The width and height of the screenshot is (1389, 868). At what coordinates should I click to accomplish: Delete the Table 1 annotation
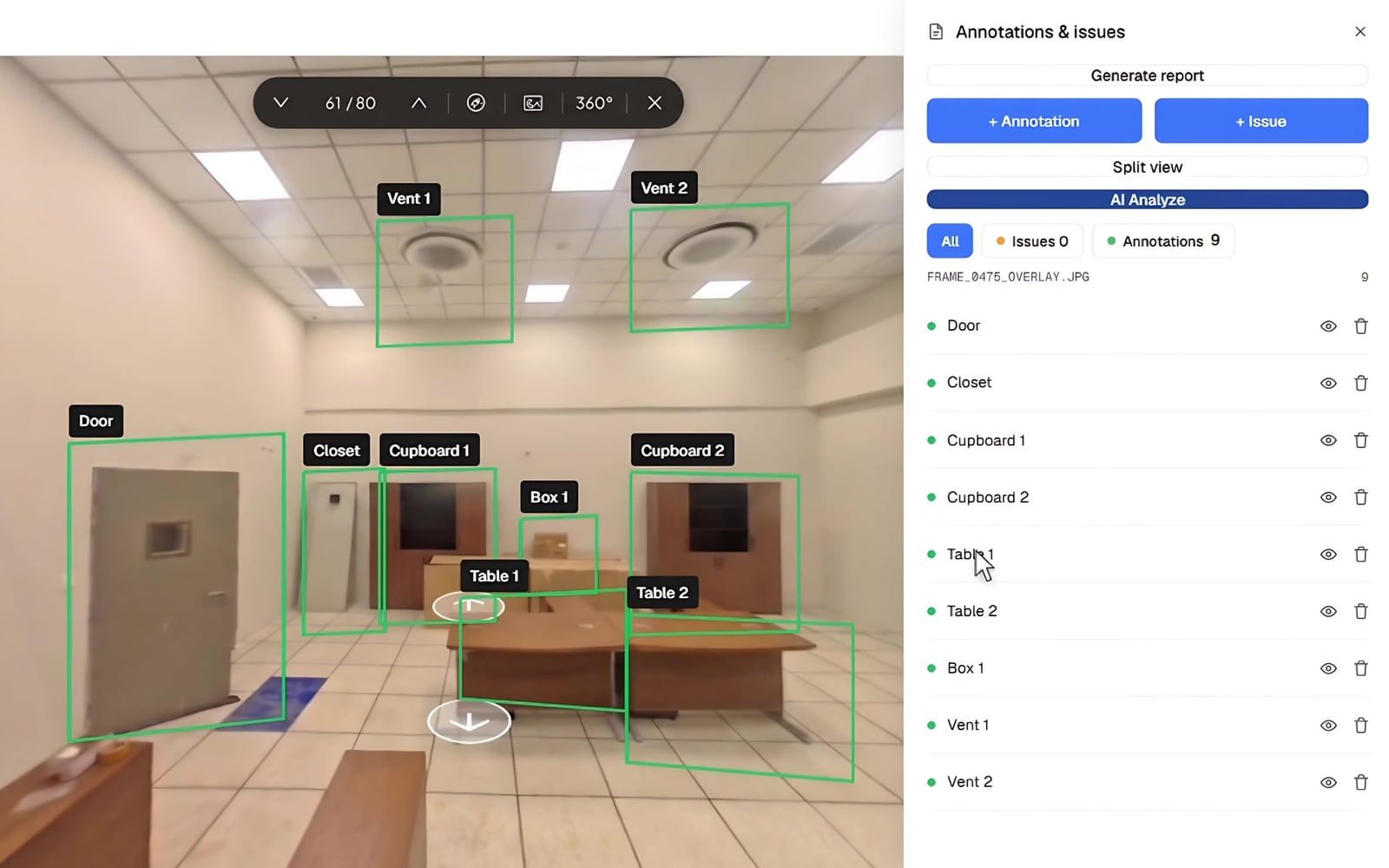click(1360, 554)
